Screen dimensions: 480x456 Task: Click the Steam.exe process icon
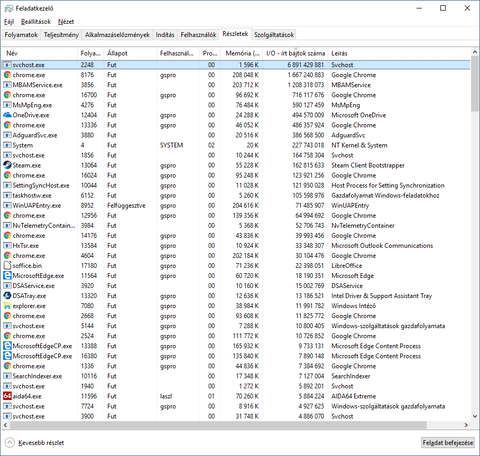(7, 165)
